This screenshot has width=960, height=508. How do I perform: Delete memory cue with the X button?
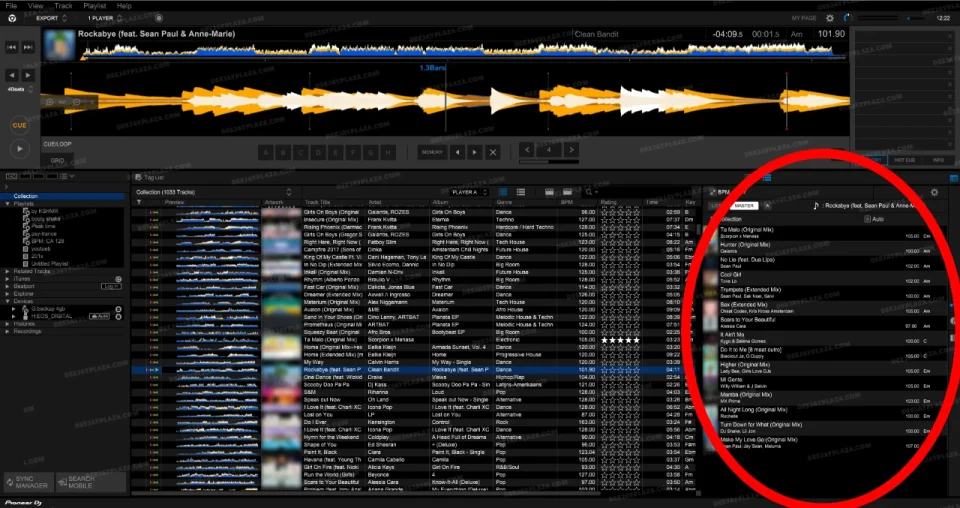tap(493, 152)
